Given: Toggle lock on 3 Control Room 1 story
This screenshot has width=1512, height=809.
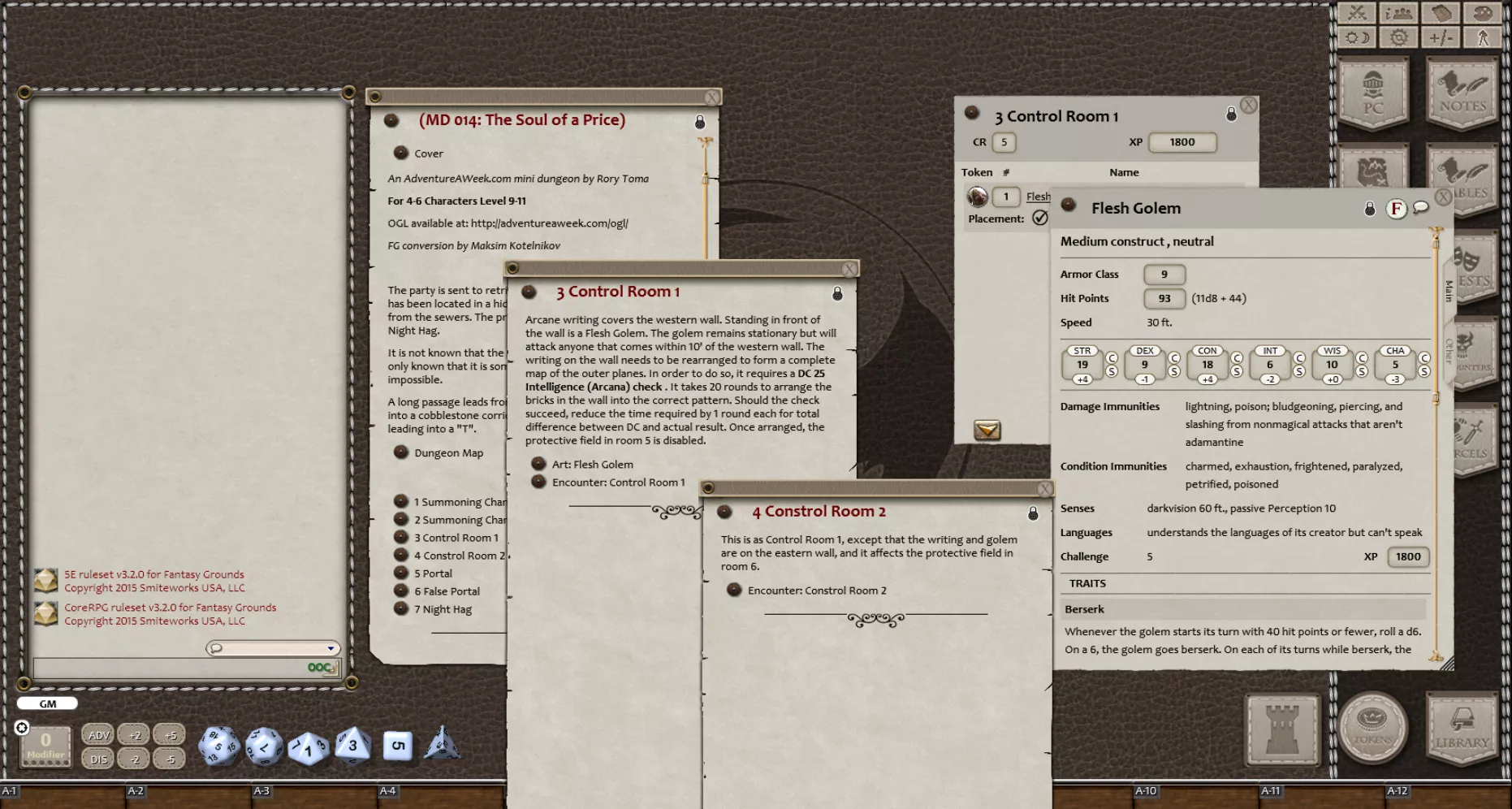Looking at the screenshot, I should 837,293.
